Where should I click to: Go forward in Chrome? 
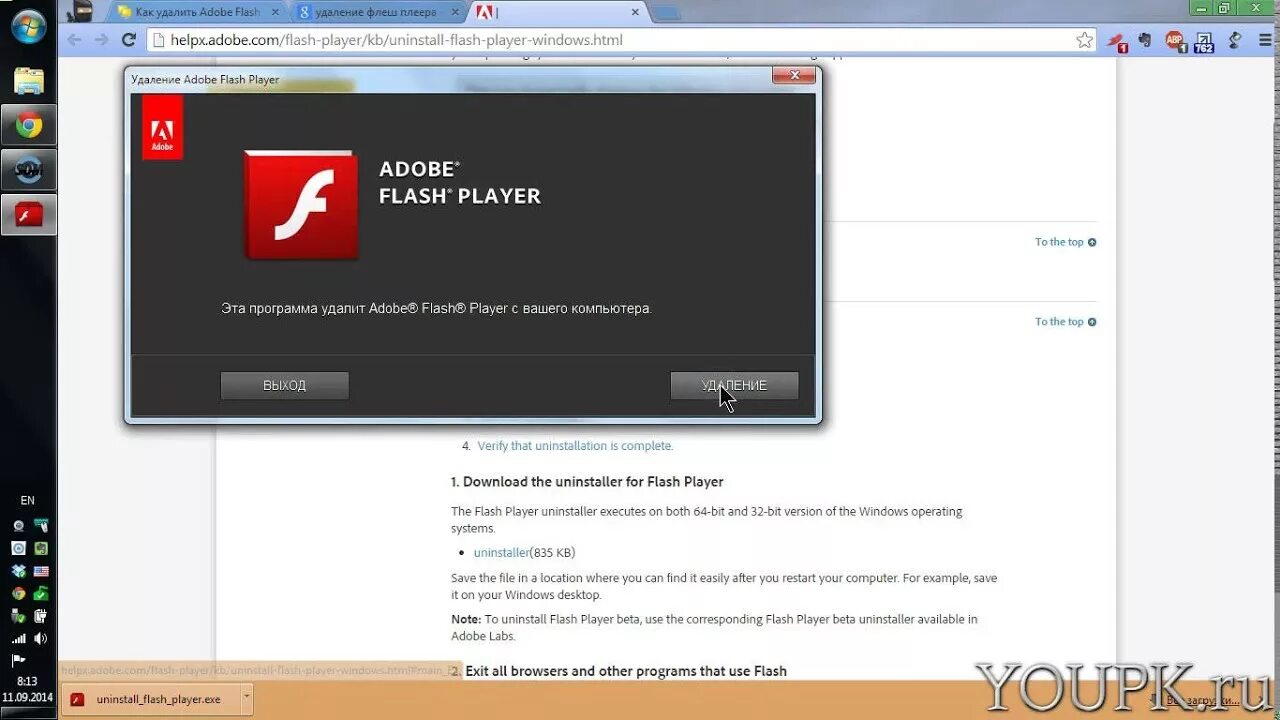[x=101, y=40]
